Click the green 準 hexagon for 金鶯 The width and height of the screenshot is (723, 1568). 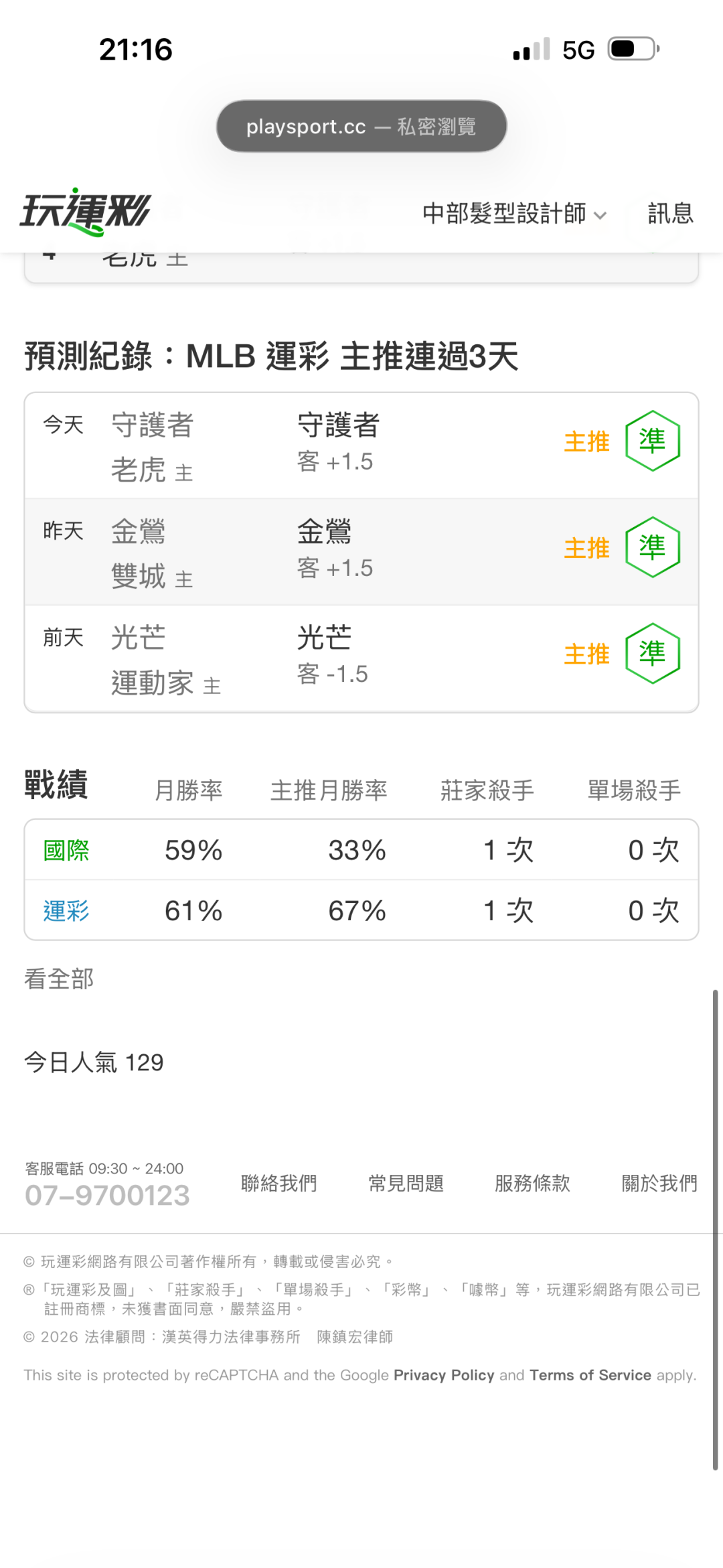(x=653, y=547)
